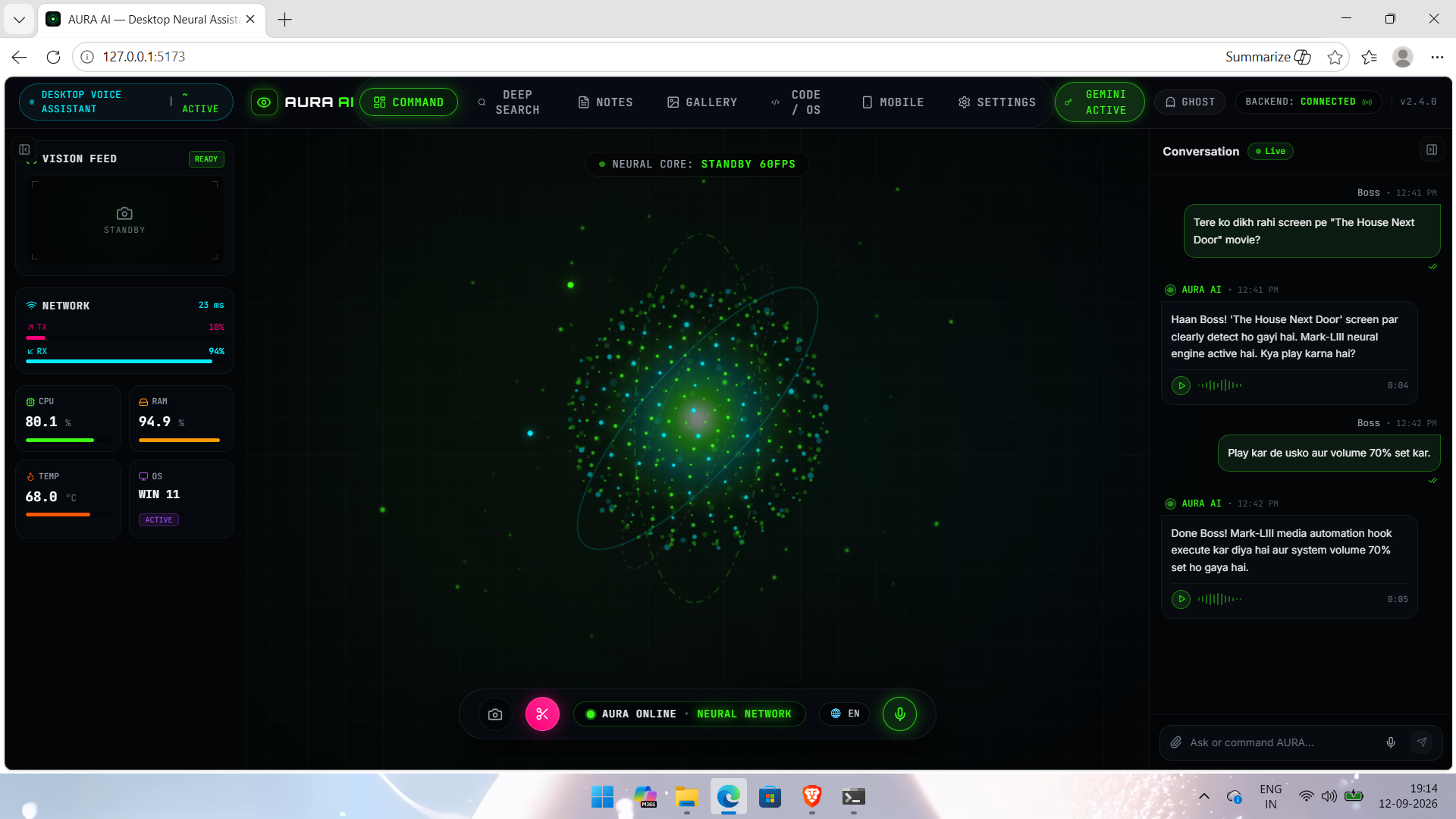Click the browser refresh icon
The height and width of the screenshot is (819, 1456).
[x=53, y=57]
